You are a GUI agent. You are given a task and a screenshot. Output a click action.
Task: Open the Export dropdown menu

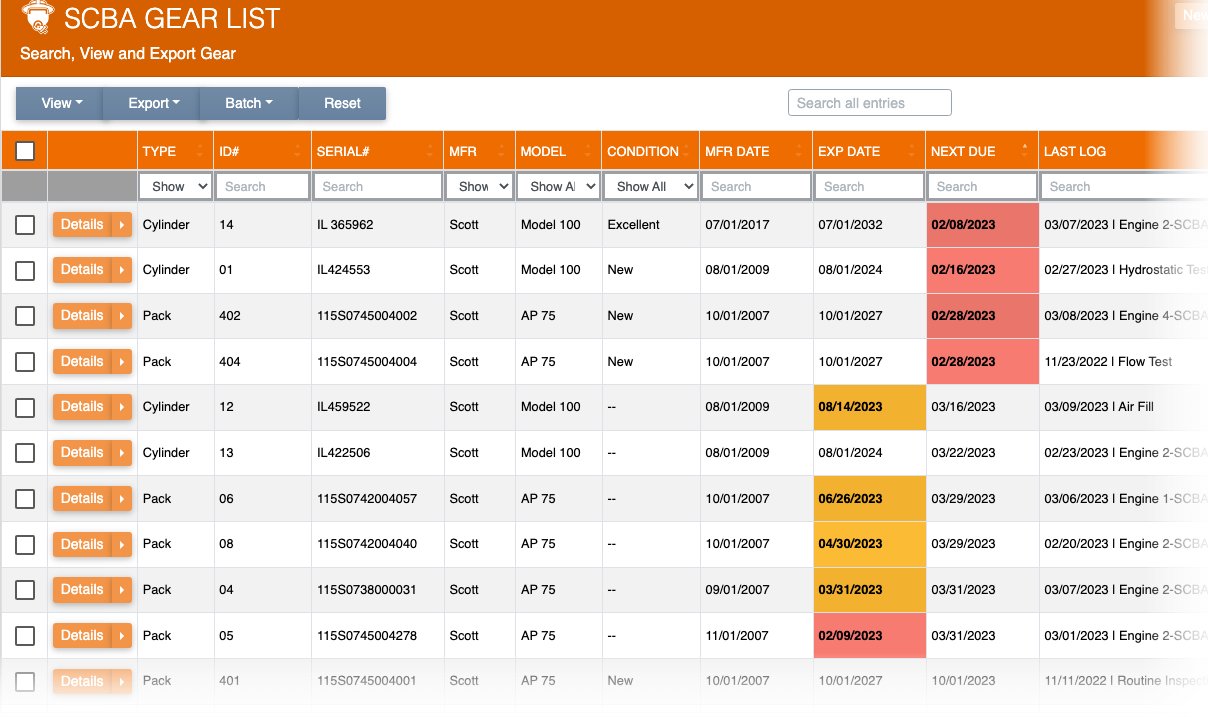point(154,103)
